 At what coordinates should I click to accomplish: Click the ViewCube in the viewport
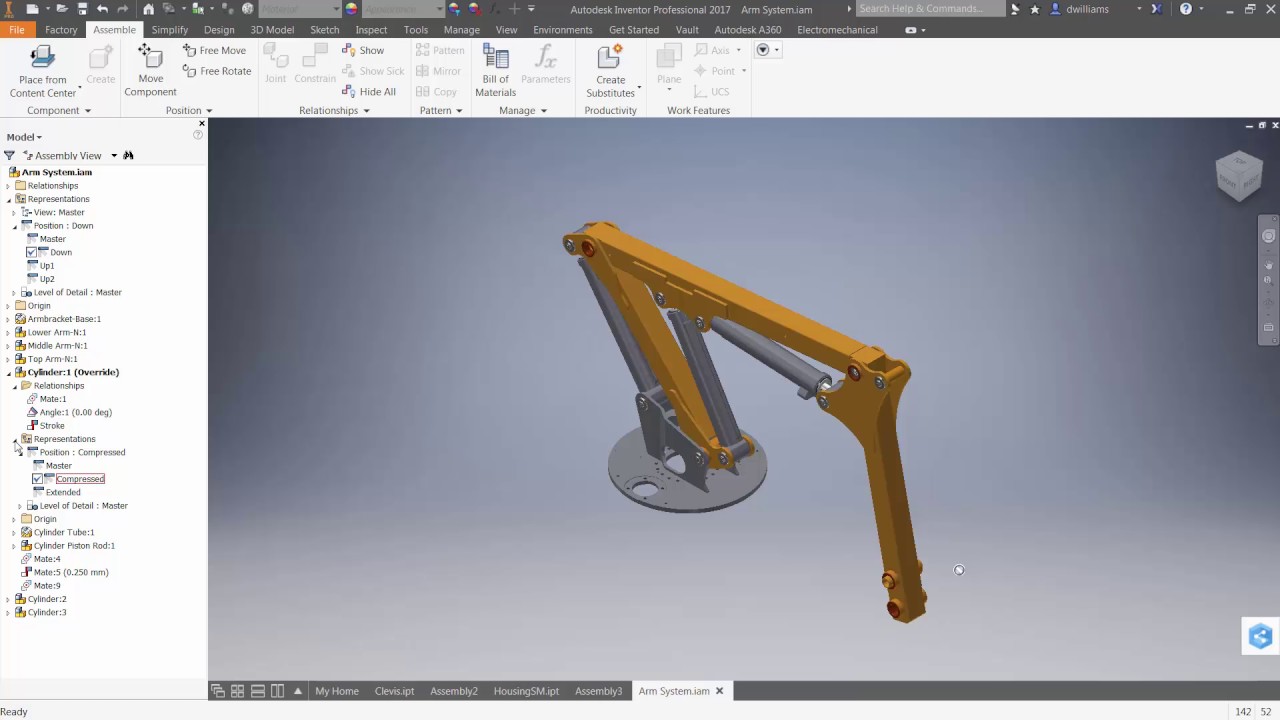pyautogui.click(x=1239, y=175)
